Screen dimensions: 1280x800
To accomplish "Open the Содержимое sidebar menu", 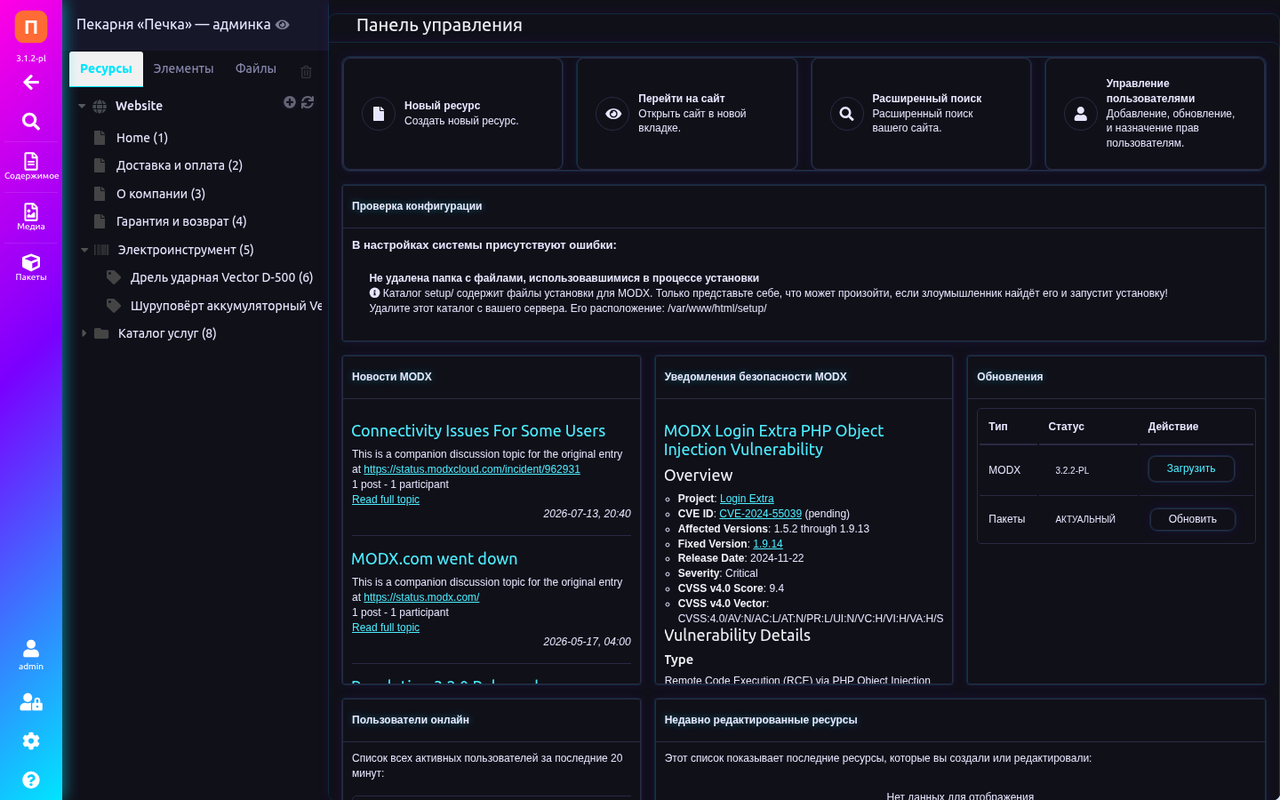I will click(31, 166).
